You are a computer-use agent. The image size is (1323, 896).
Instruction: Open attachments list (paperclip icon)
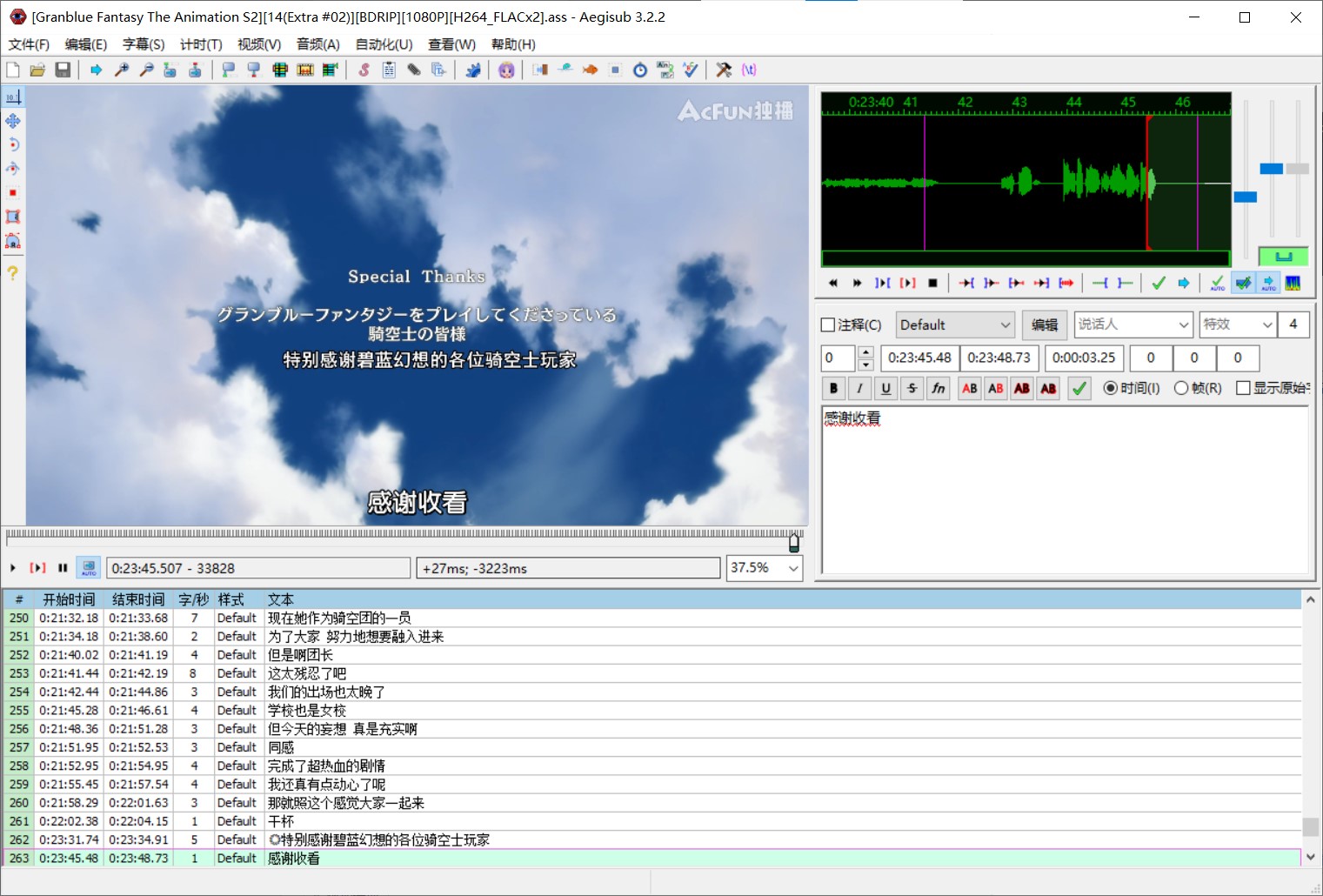coord(414,70)
